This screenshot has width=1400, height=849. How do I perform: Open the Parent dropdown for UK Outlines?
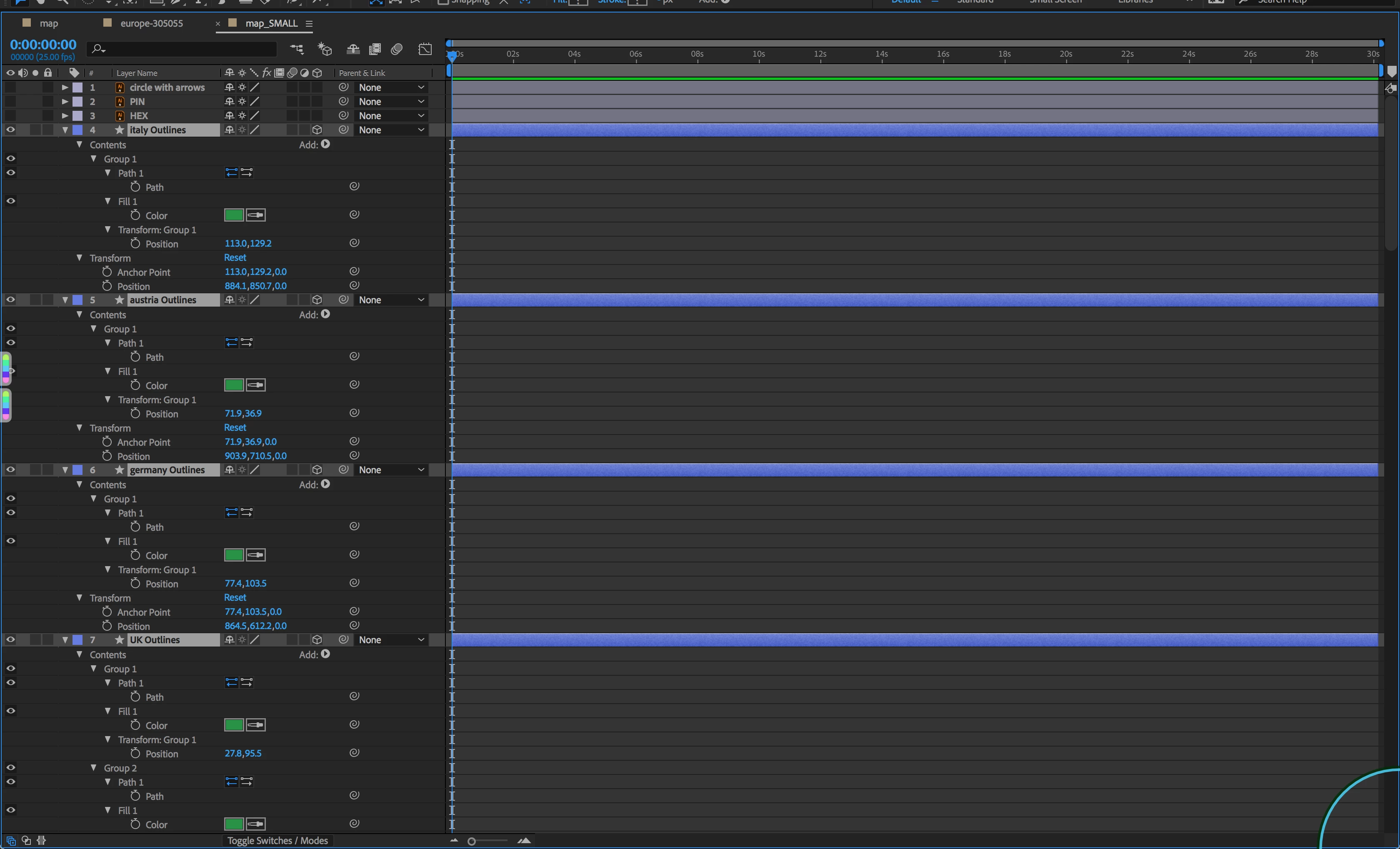click(x=392, y=639)
